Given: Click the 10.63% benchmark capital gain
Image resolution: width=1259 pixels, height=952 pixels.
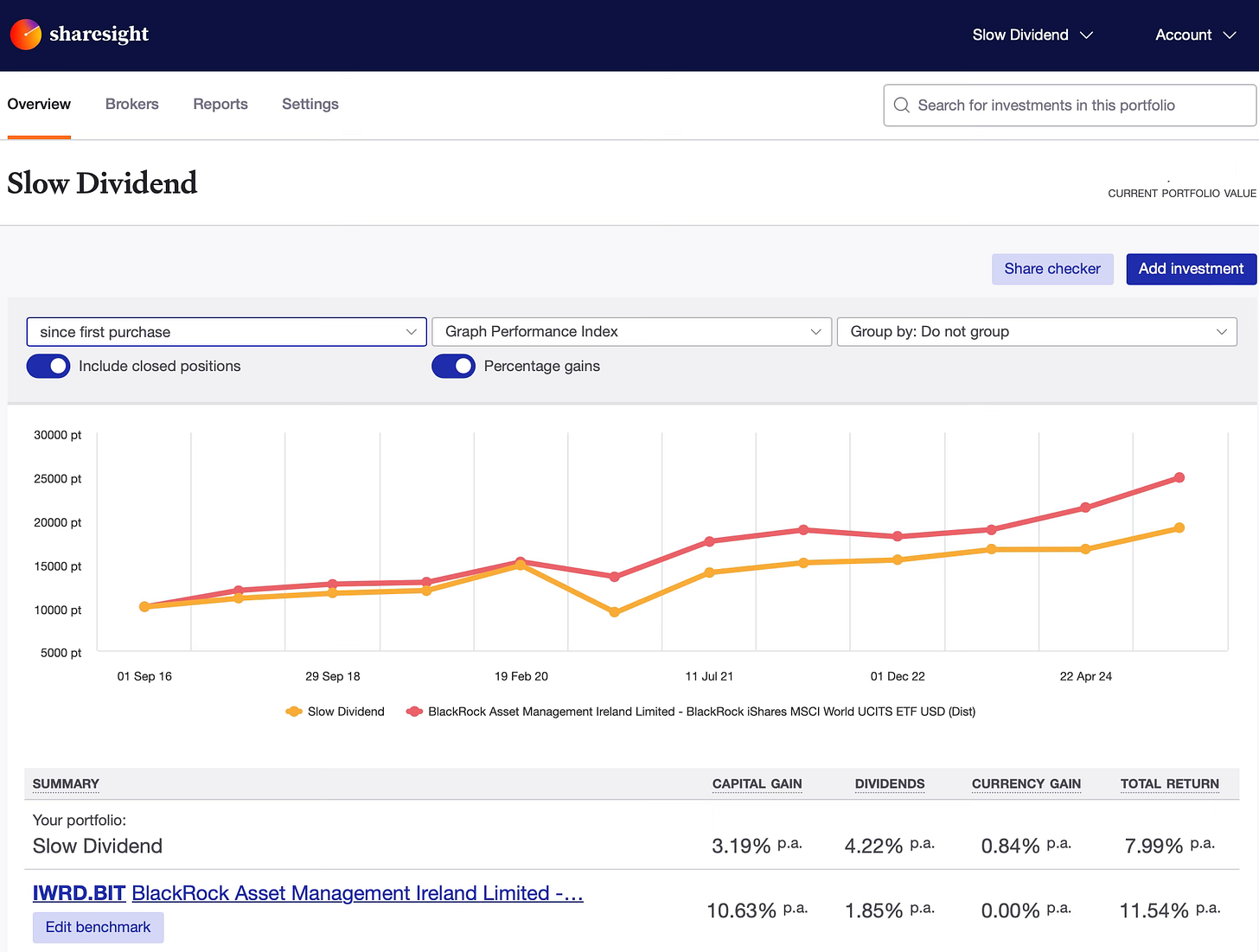Looking at the screenshot, I should (757, 910).
